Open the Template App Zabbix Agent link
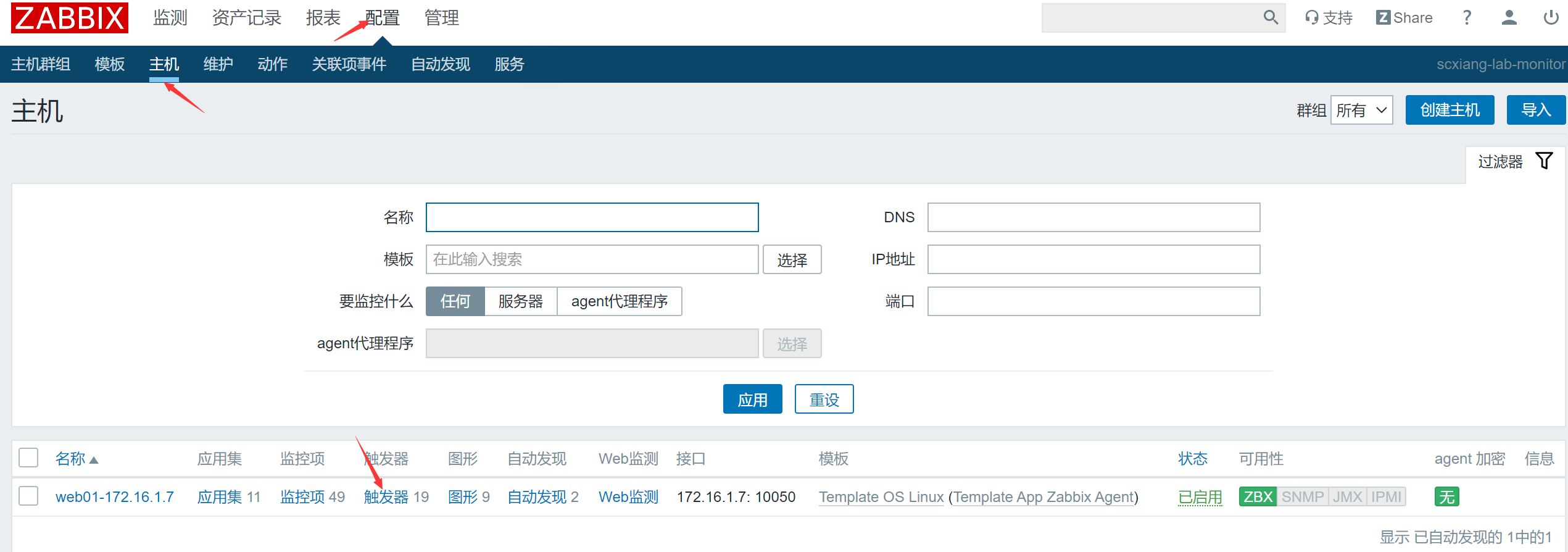Viewport: 1568px width, 552px height. [x=1044, y=496]
